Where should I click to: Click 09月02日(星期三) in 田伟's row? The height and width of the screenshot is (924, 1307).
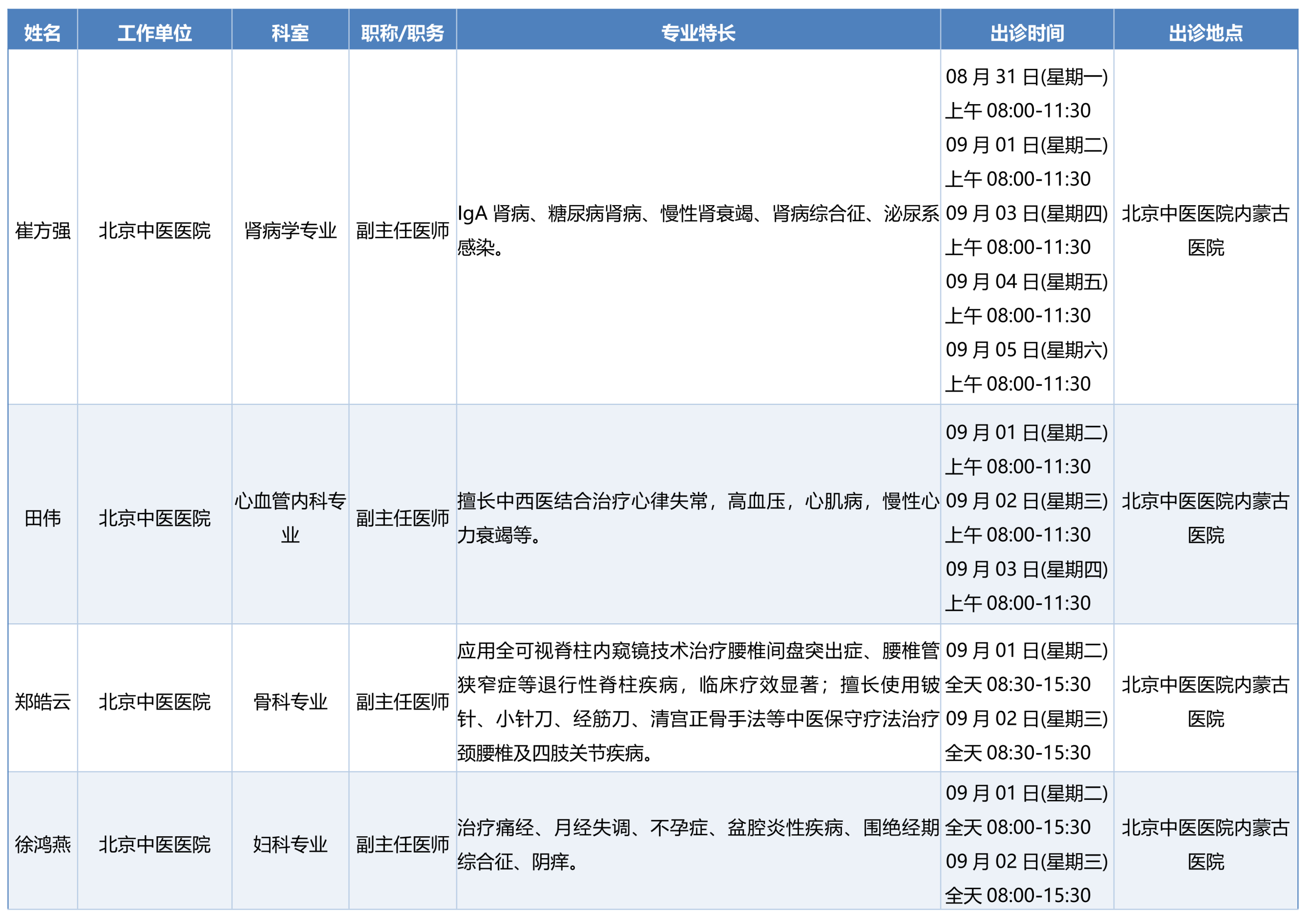tap(1027, 501)
